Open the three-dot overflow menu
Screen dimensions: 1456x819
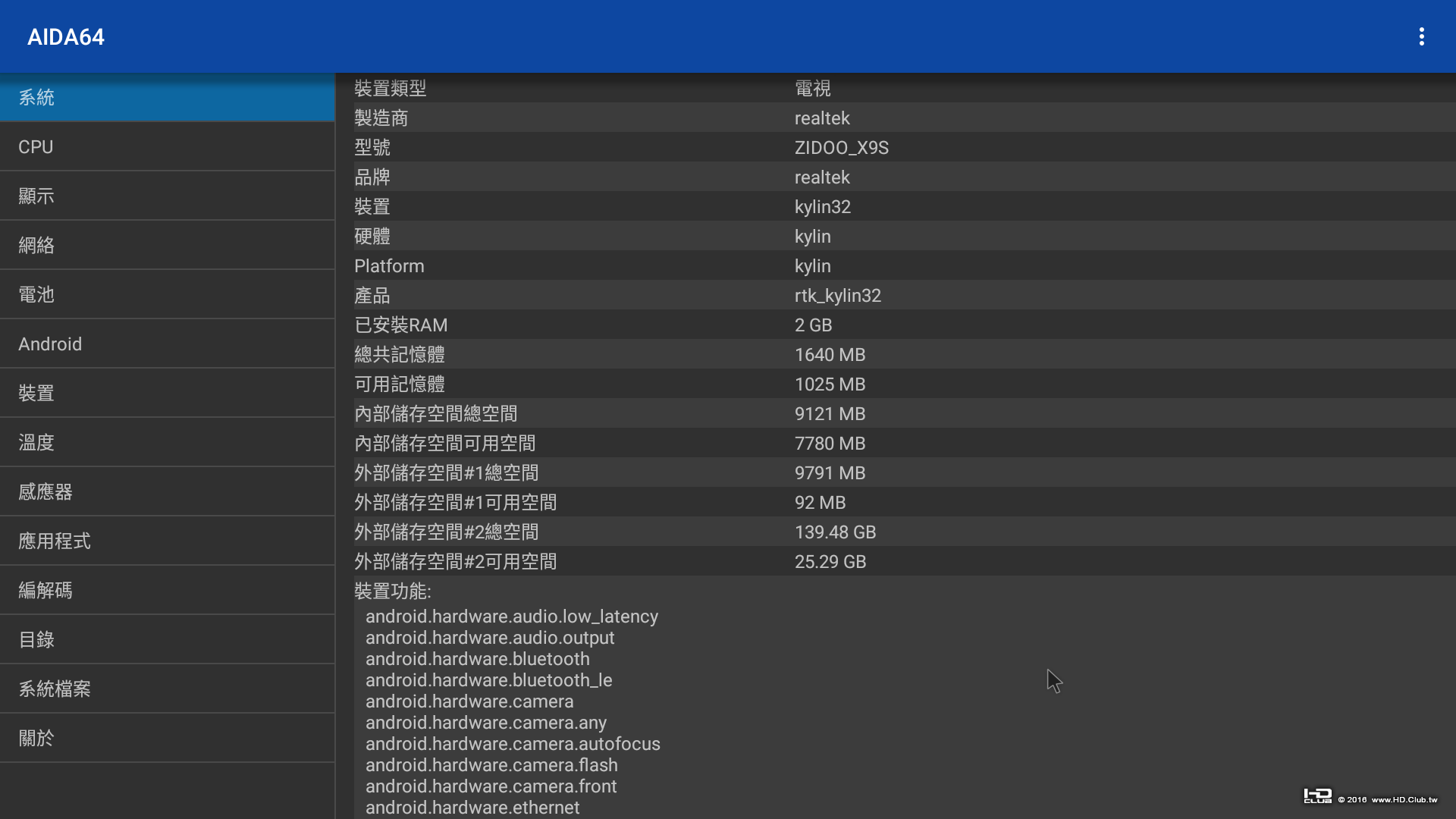point(1421,36)
